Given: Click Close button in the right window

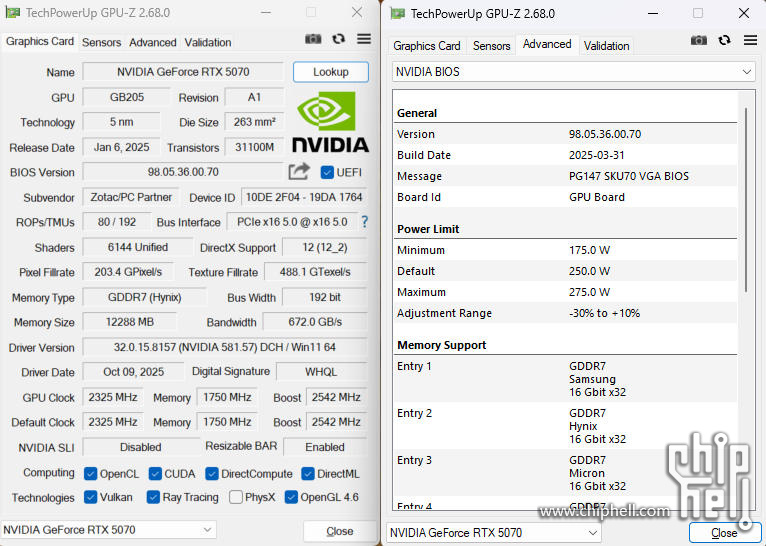Looking at the screenshot, I should coord(724,533).
